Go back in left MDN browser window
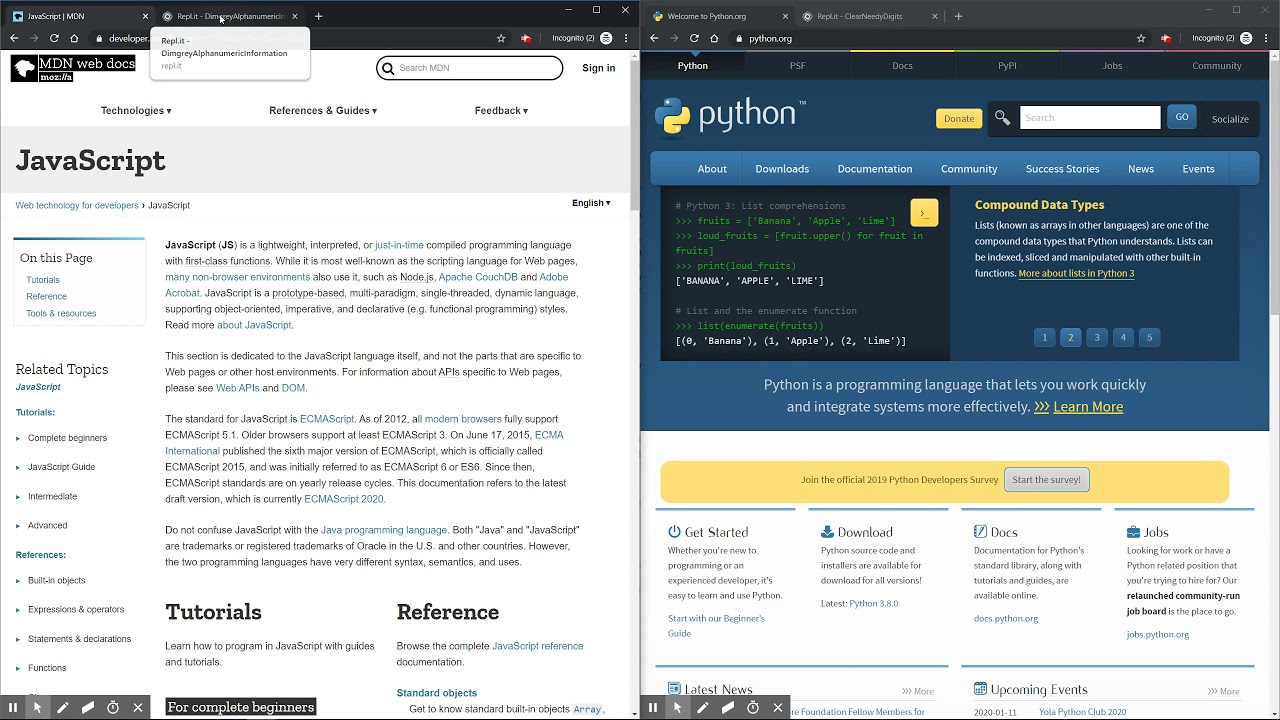1280x720 pixels. point(14,38)
